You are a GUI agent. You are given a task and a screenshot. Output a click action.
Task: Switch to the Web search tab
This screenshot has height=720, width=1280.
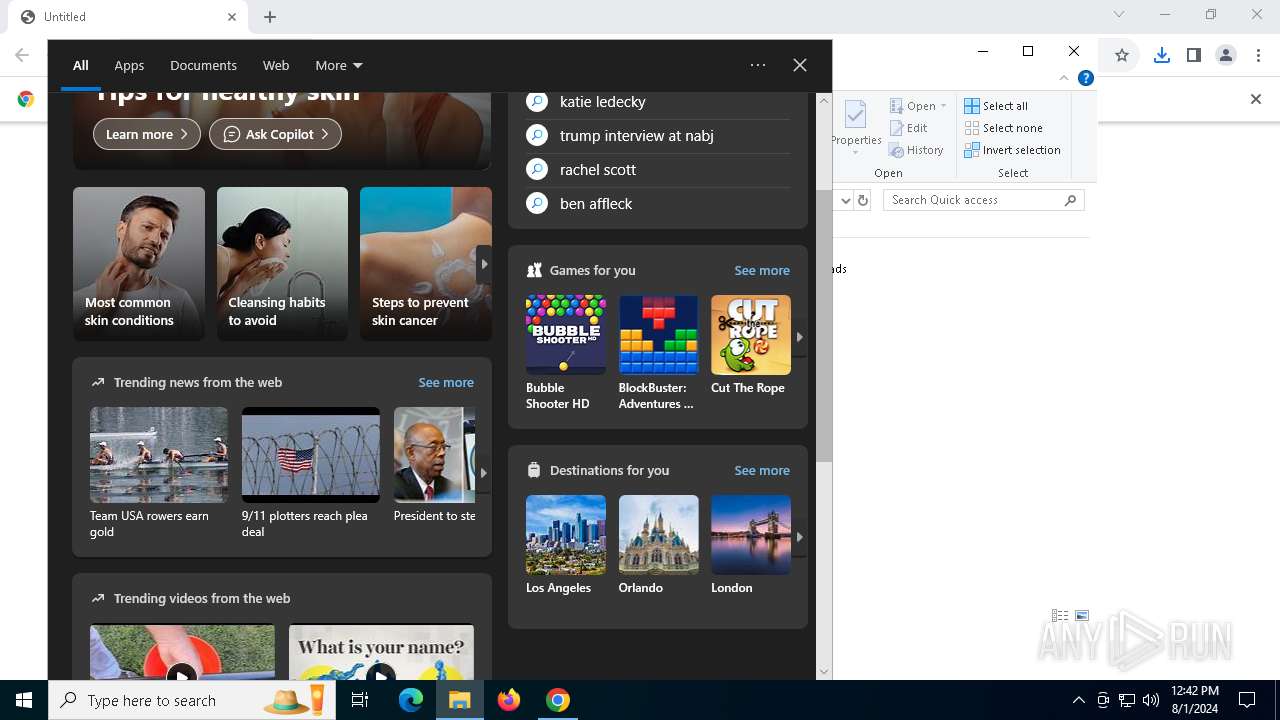pyautogui.click(x=276, y=65)
